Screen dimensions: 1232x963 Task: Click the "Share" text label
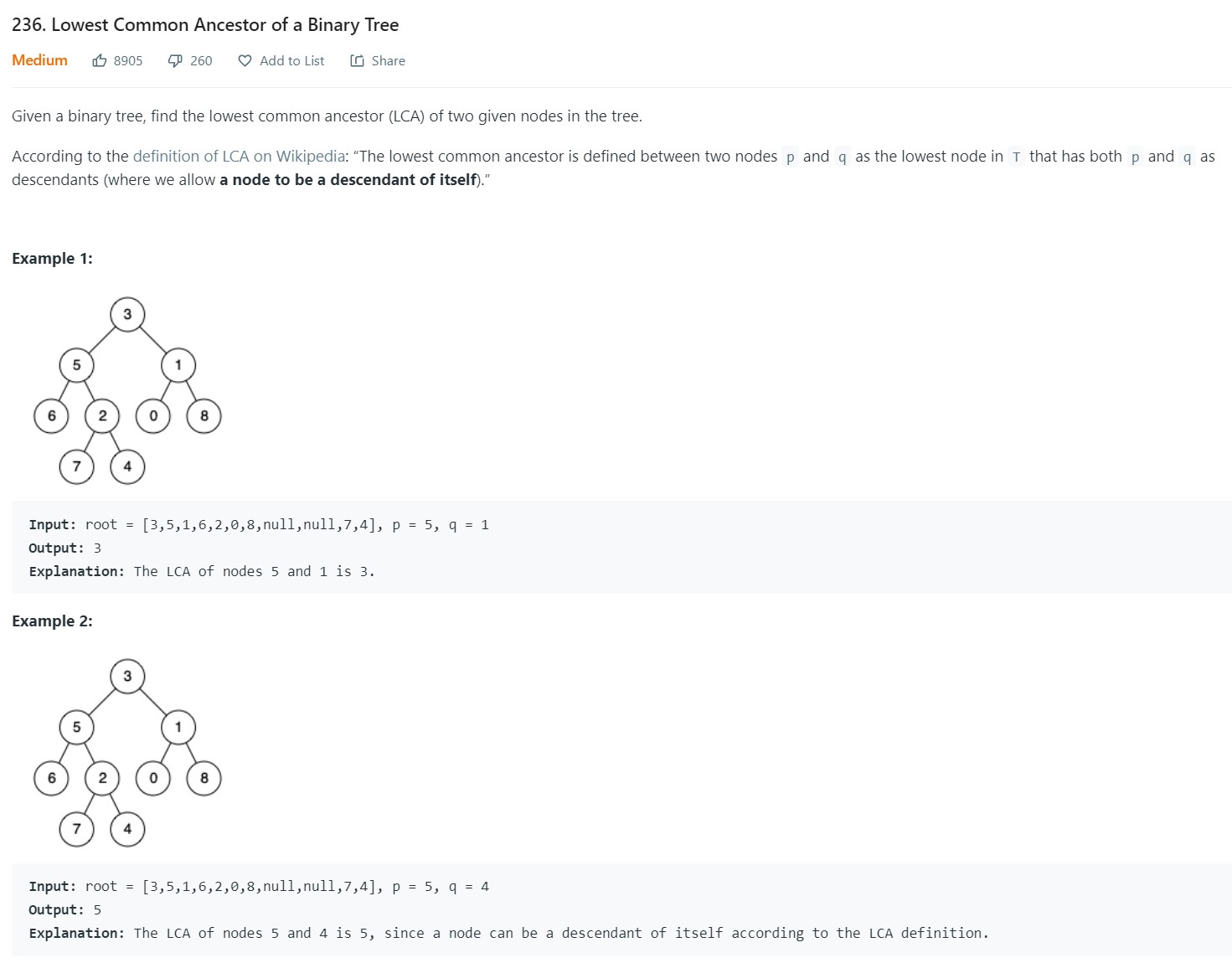tap(388, 60)
